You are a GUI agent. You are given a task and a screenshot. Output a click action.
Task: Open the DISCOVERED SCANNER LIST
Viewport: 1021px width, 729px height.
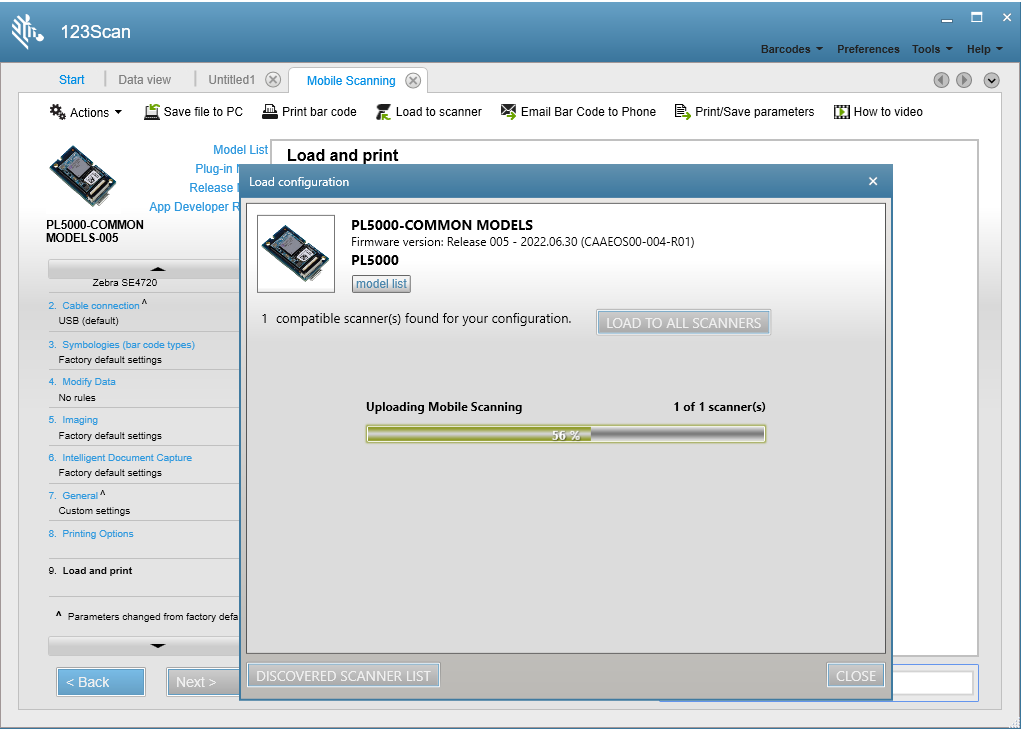click(x=344, y=676)
